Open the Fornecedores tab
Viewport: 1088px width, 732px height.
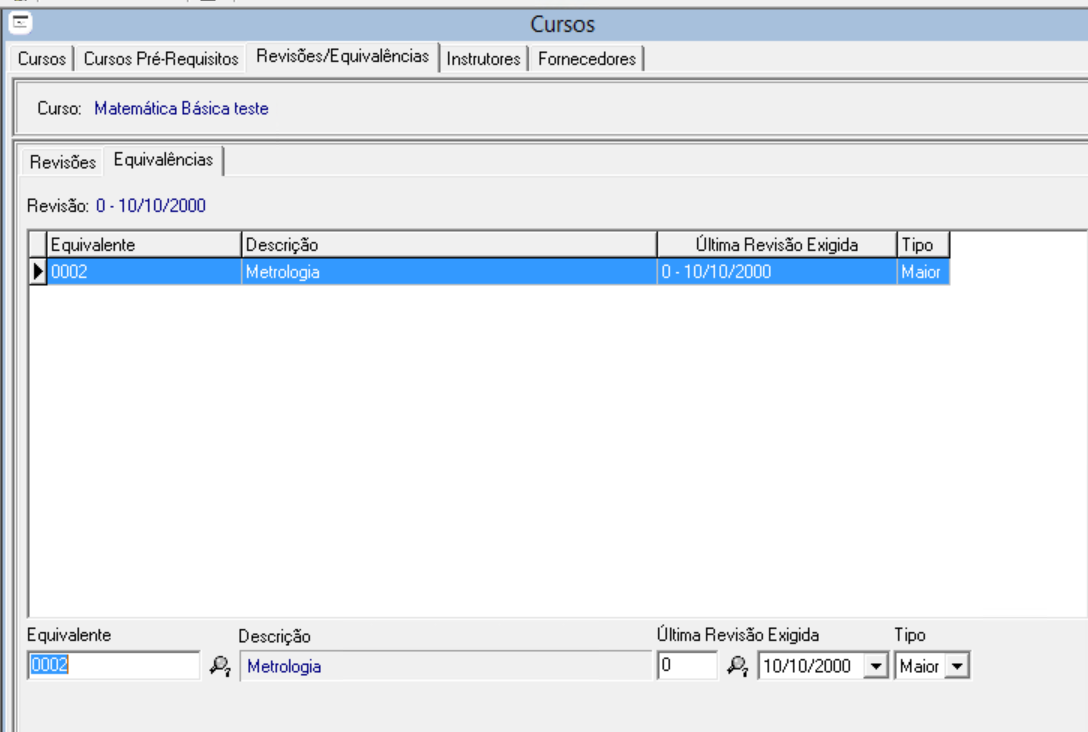click(x=587, y=59)
